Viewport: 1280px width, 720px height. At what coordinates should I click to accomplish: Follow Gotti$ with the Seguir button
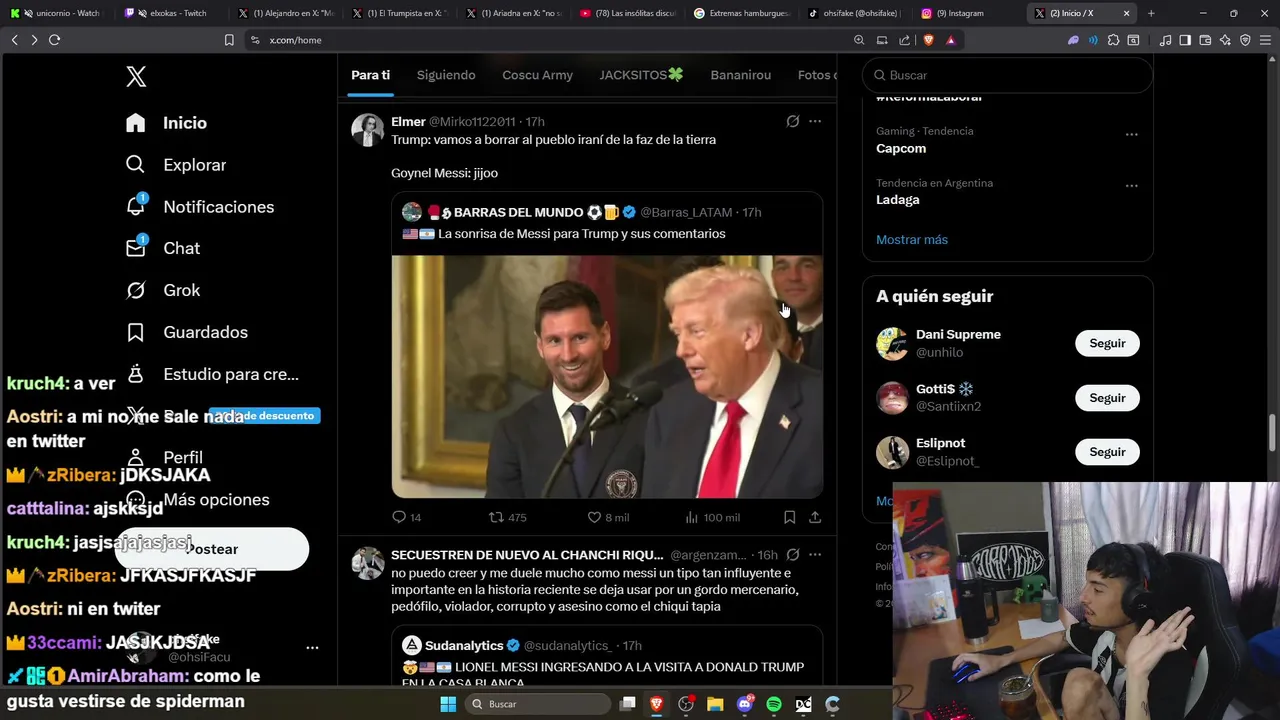(1107, 398)
